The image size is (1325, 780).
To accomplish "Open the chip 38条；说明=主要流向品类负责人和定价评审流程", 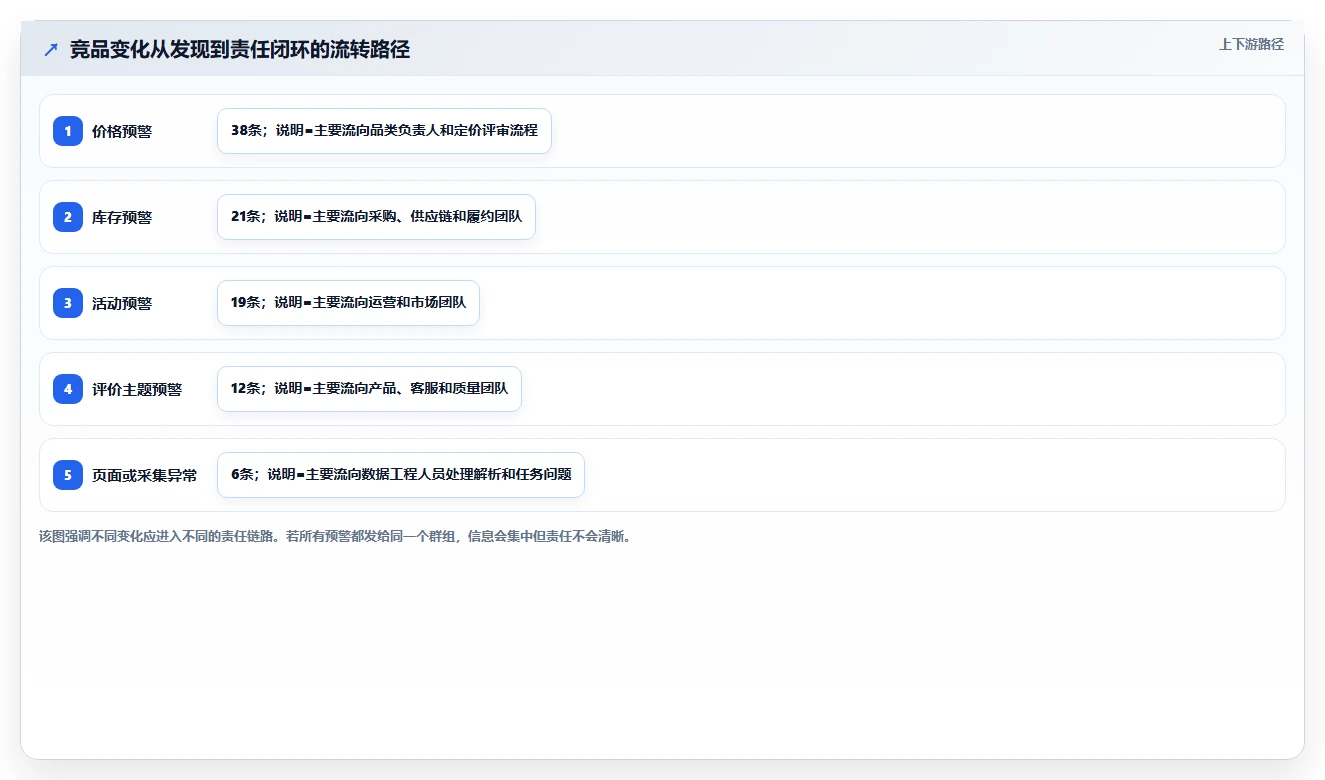I will [384, 131].
